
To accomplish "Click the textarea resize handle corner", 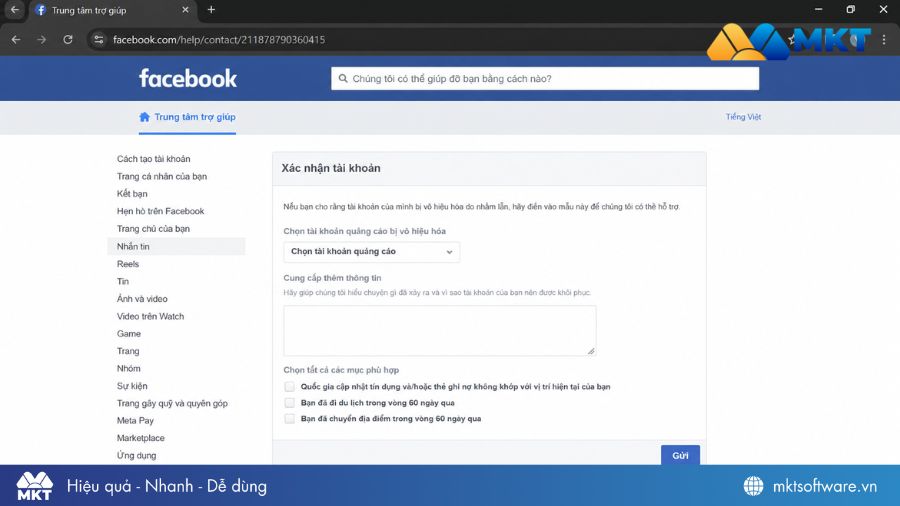I will (x=591, y=351).
